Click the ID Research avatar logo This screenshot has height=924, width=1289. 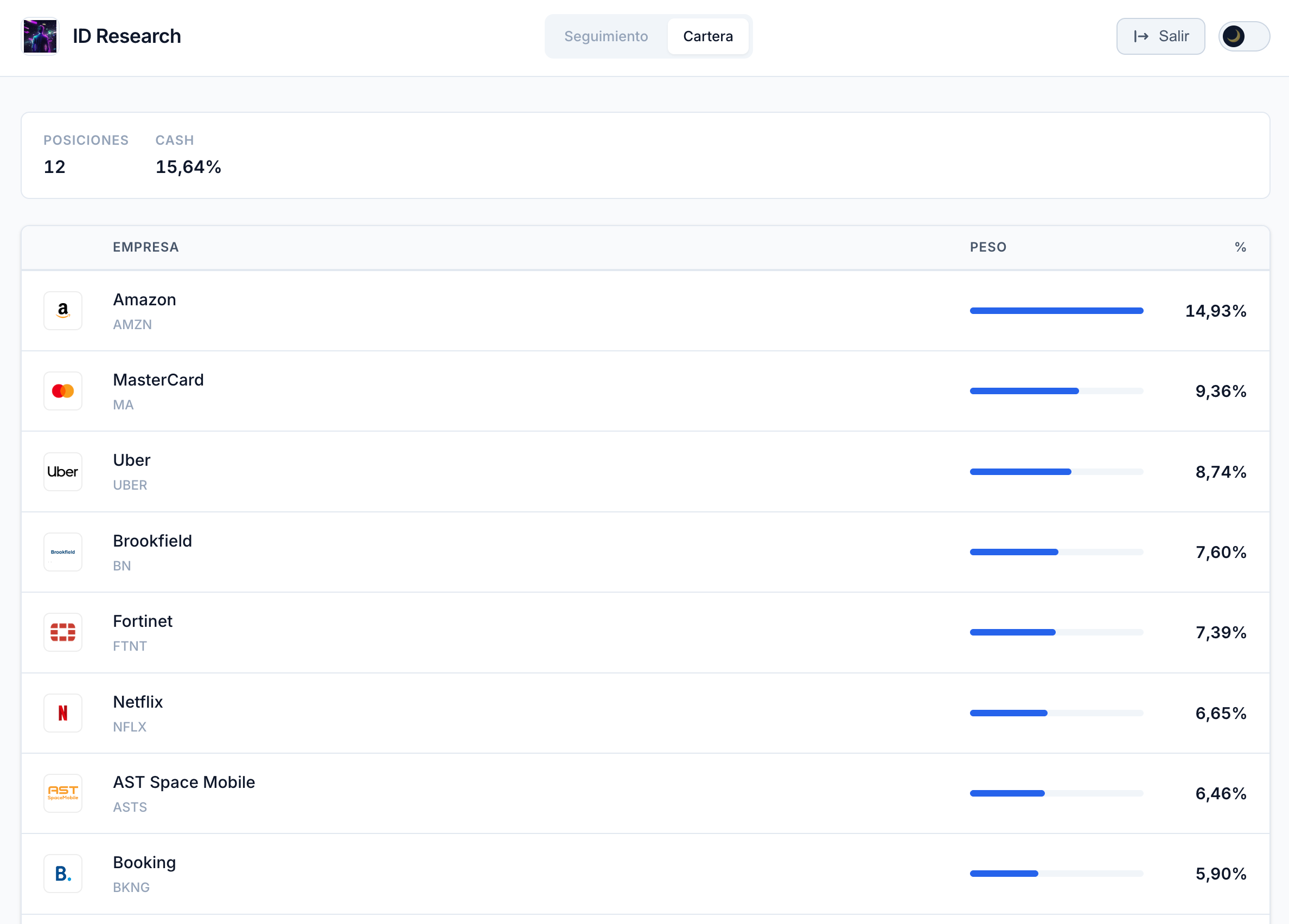[40, 36]
